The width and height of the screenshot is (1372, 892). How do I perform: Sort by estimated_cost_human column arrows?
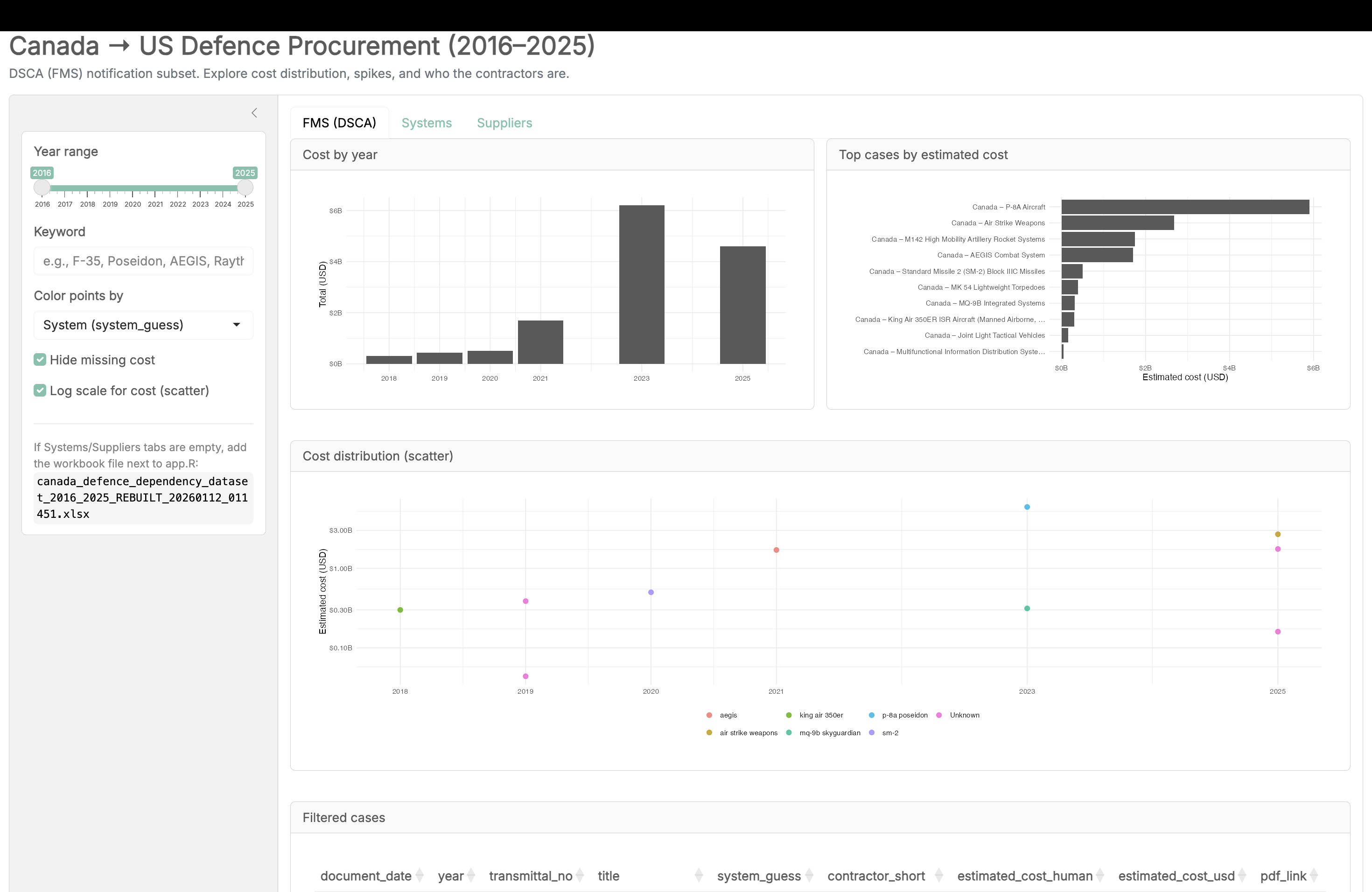tap(1100, 875)
